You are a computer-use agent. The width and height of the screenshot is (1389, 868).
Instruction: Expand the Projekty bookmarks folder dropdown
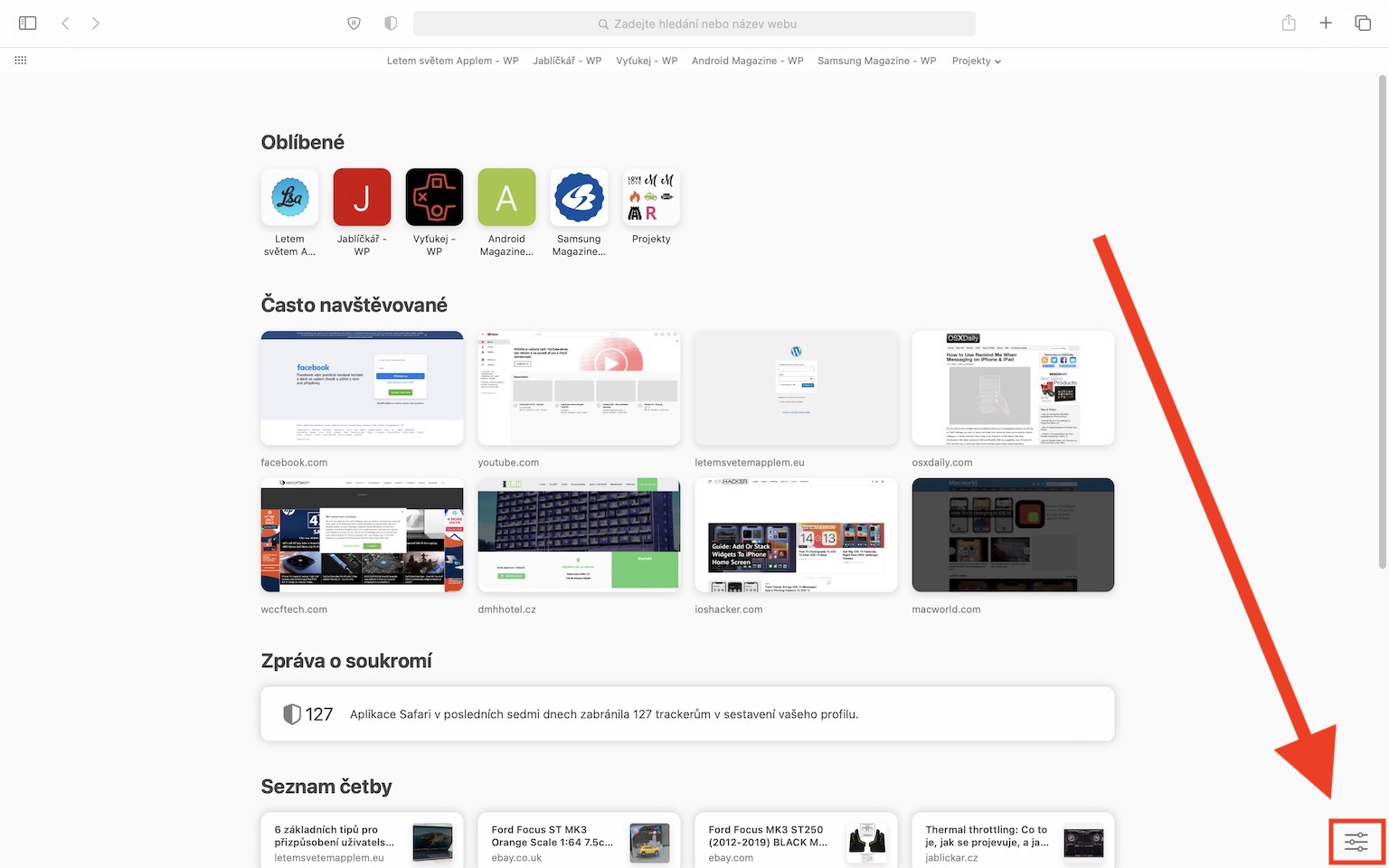[977, 61]
